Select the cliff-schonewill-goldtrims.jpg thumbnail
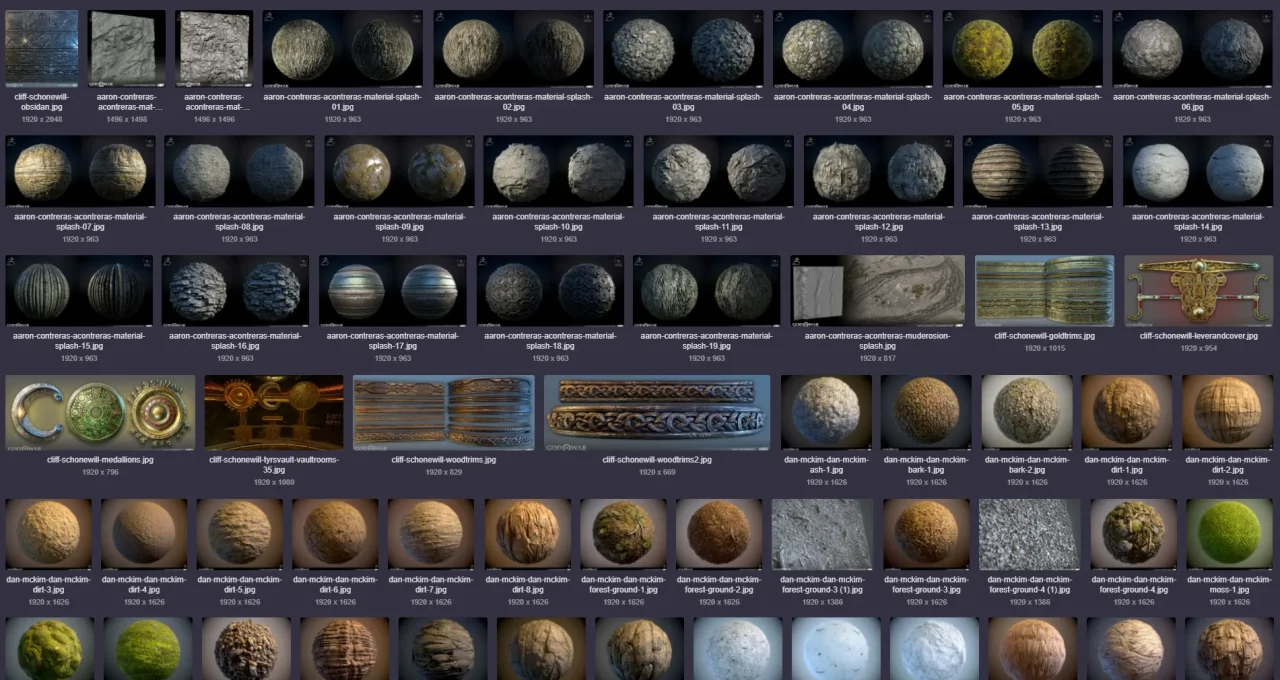The width and height of the screenshot is (1280, 680). tap(1044, 290)
